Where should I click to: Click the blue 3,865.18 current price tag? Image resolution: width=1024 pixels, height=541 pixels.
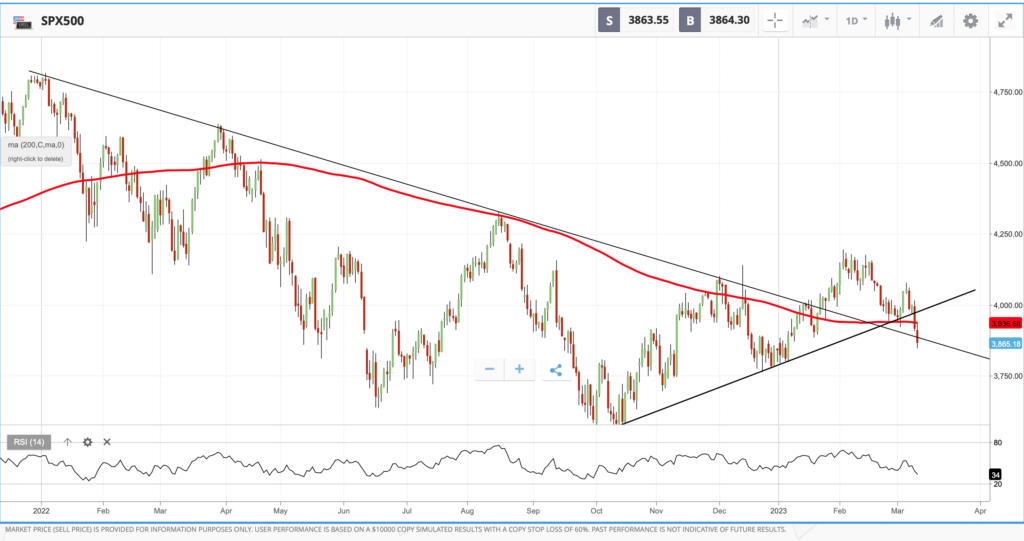[1004, 344]
